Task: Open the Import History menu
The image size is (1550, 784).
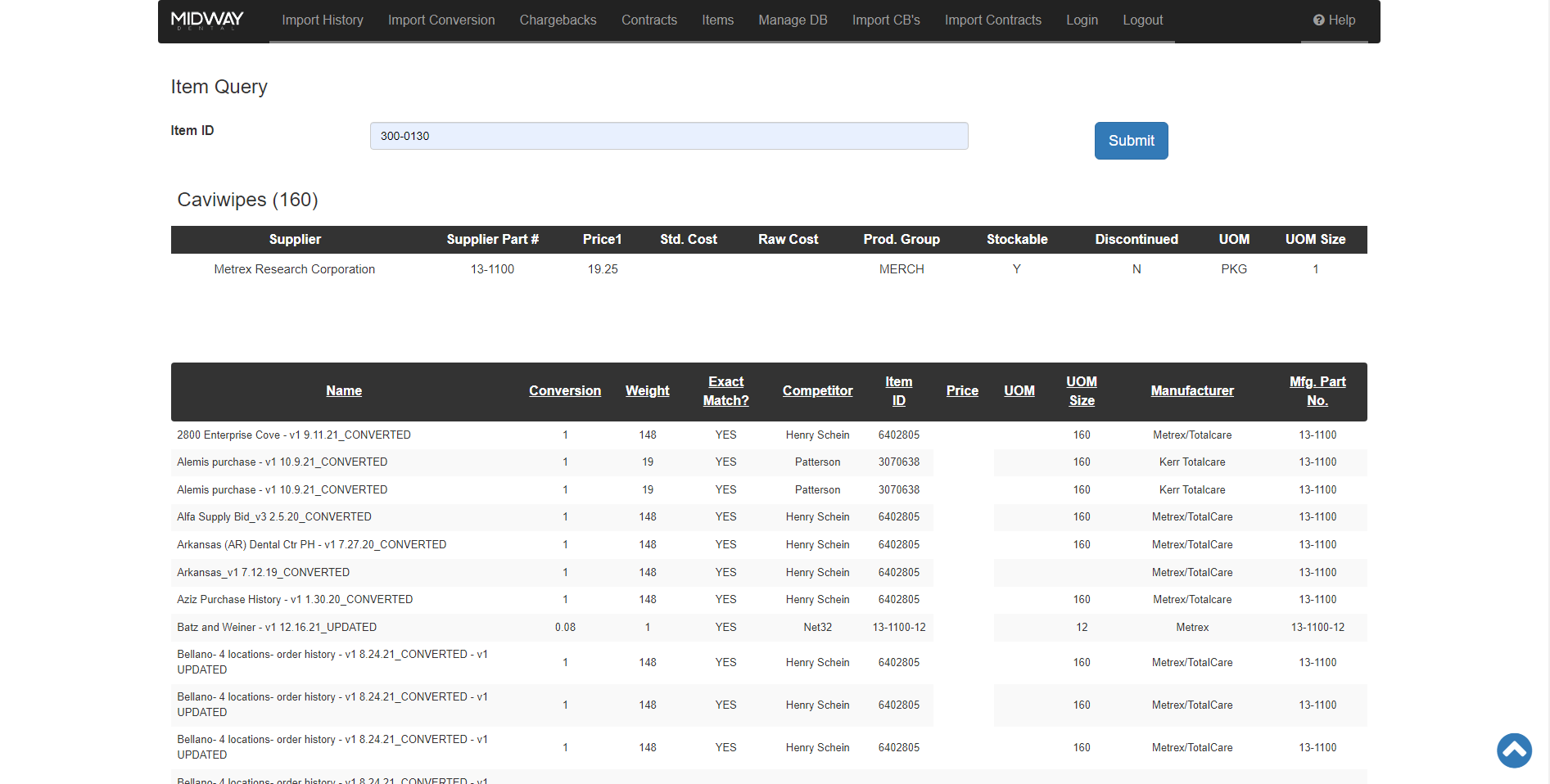Action: pyautogui.click(x=323, y=20)
